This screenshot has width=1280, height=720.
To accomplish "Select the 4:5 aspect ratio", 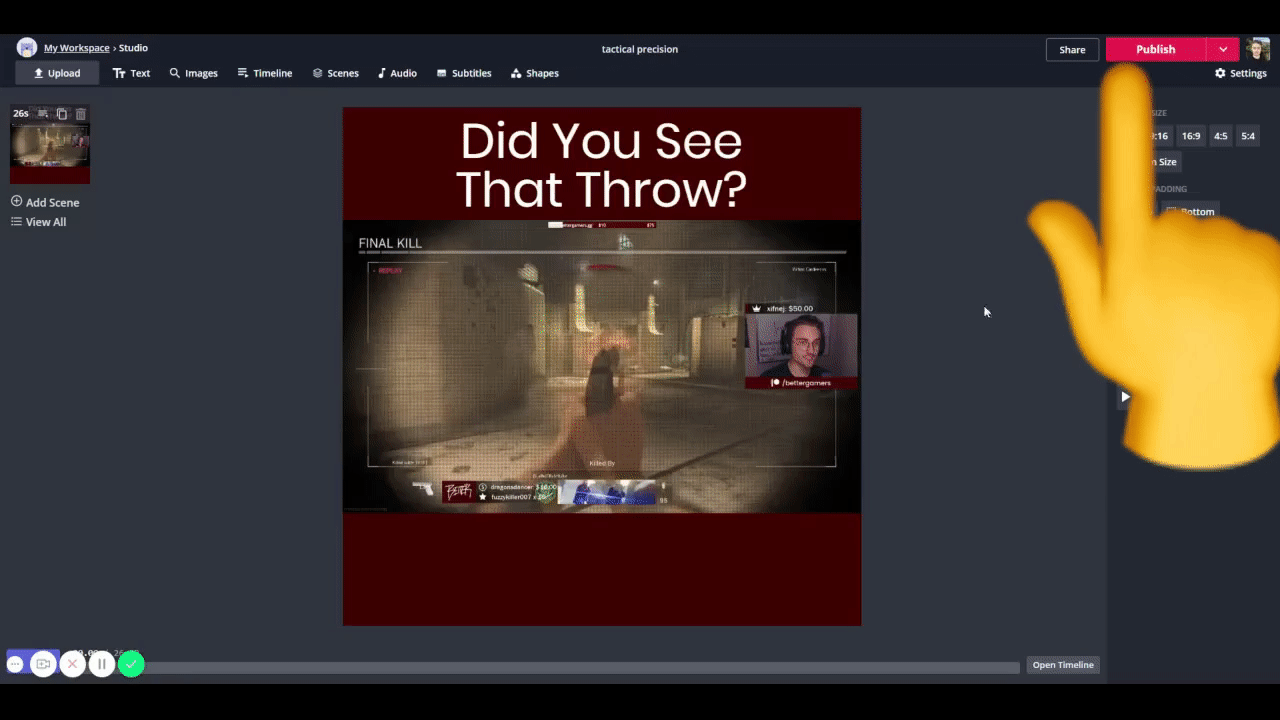I will pos(1220,136).
